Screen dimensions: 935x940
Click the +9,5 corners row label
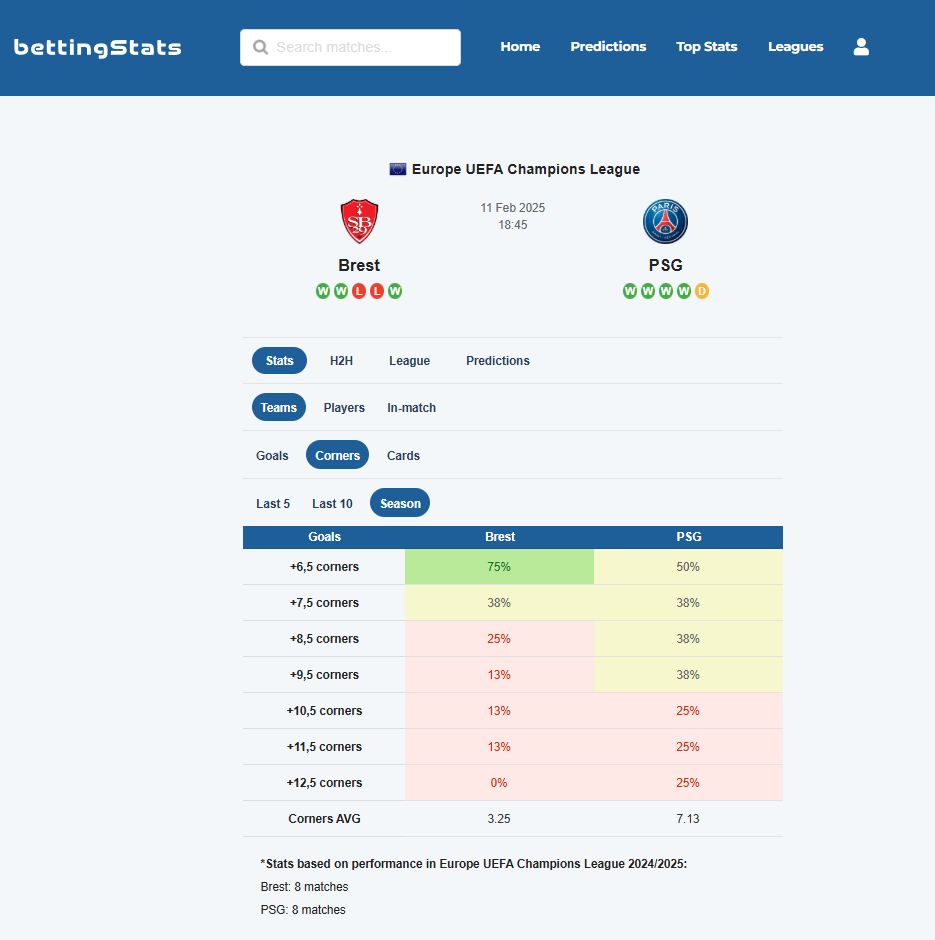pos(324,675)
